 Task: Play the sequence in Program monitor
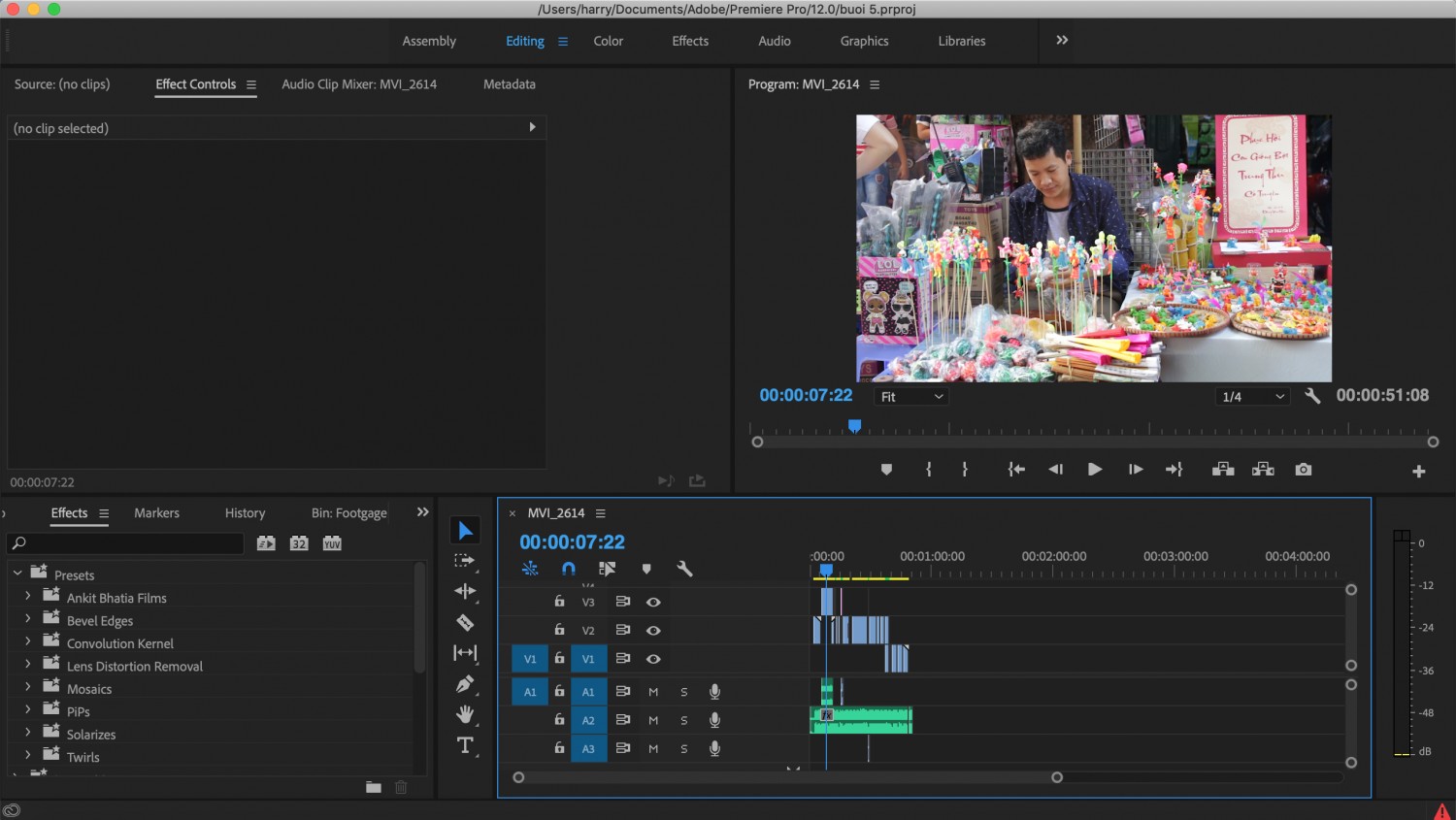click(1095, 470)
